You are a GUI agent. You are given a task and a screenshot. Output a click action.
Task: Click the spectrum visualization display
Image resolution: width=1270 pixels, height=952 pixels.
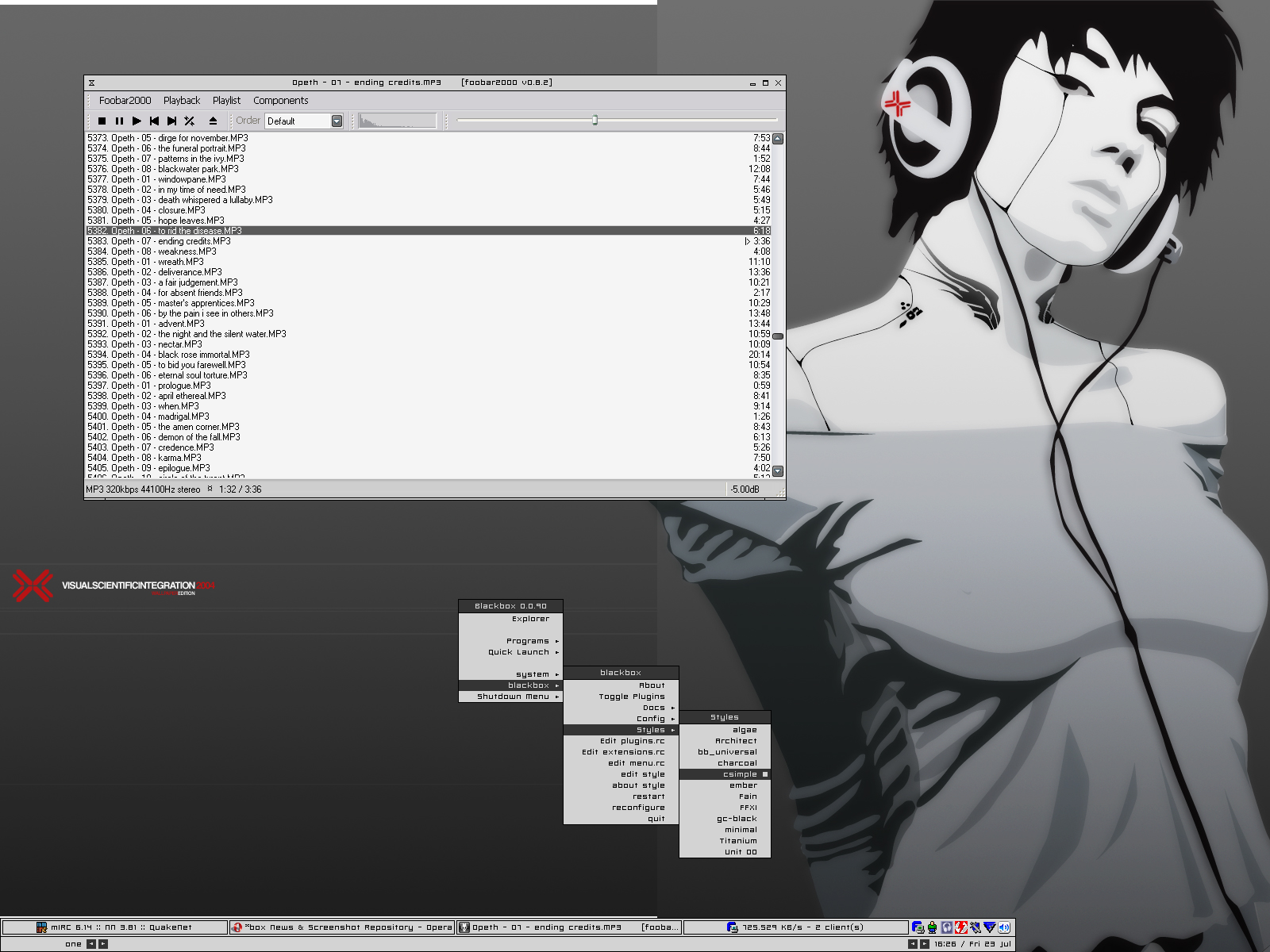tap(397, 121)
